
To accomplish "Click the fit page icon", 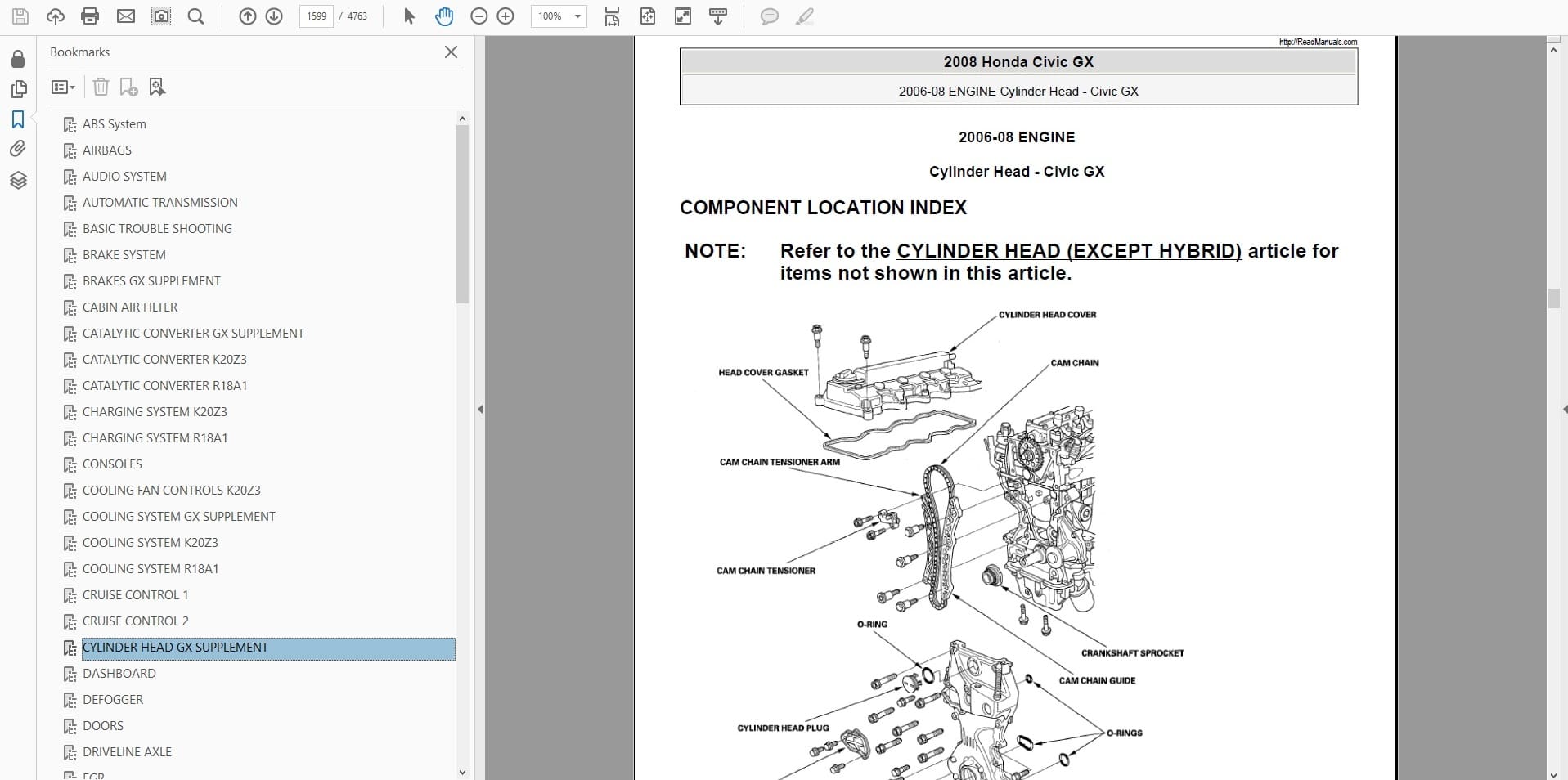I will [x=648, y=16].
